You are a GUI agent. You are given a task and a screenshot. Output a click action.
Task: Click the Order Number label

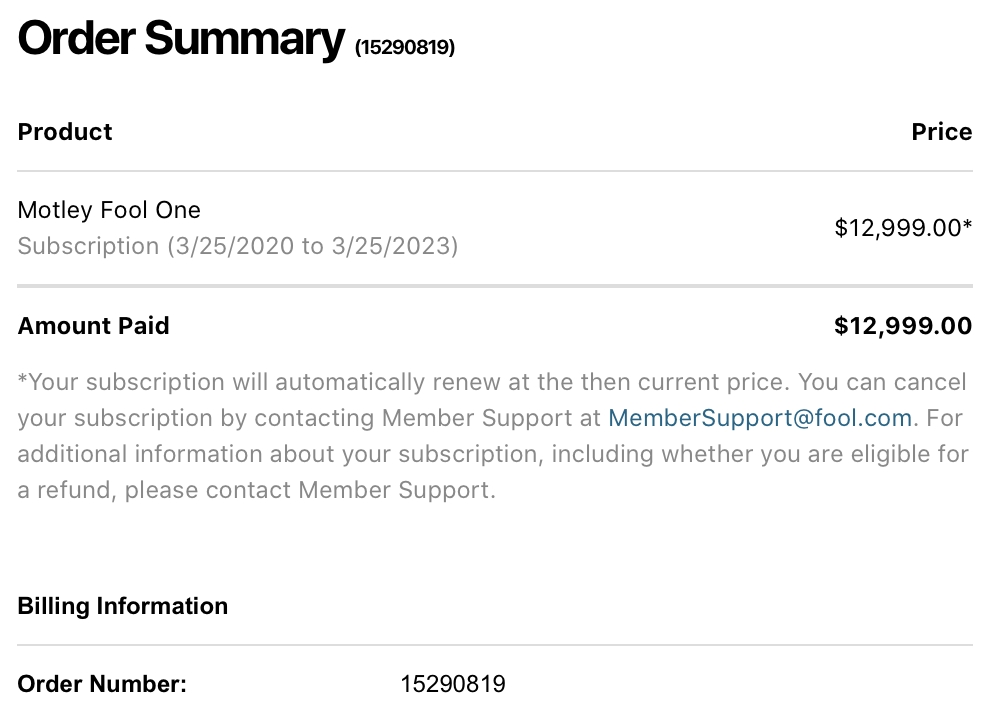point(102,684)
